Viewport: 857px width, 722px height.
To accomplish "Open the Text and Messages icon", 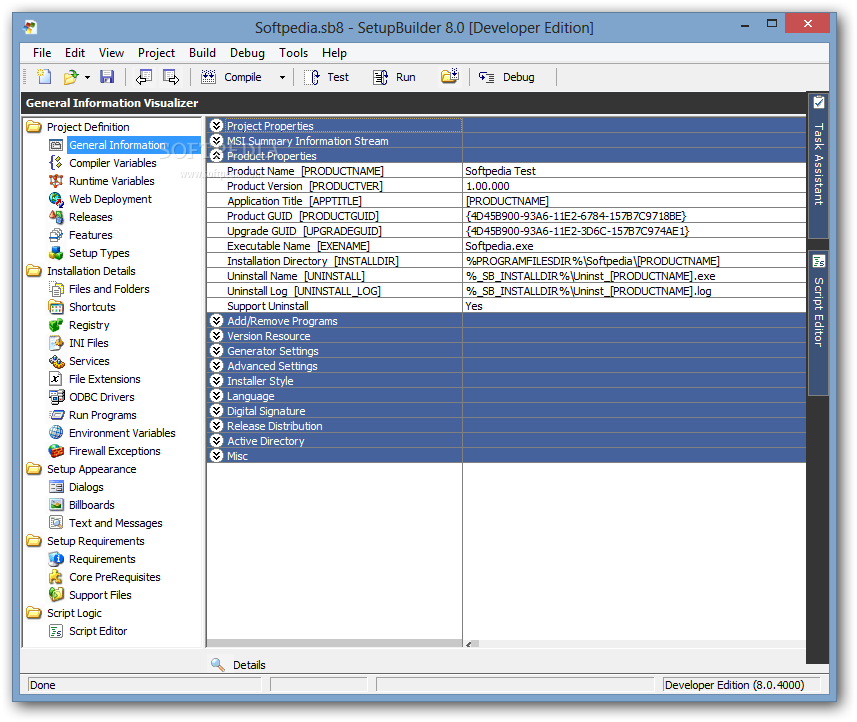I will 56,523.
